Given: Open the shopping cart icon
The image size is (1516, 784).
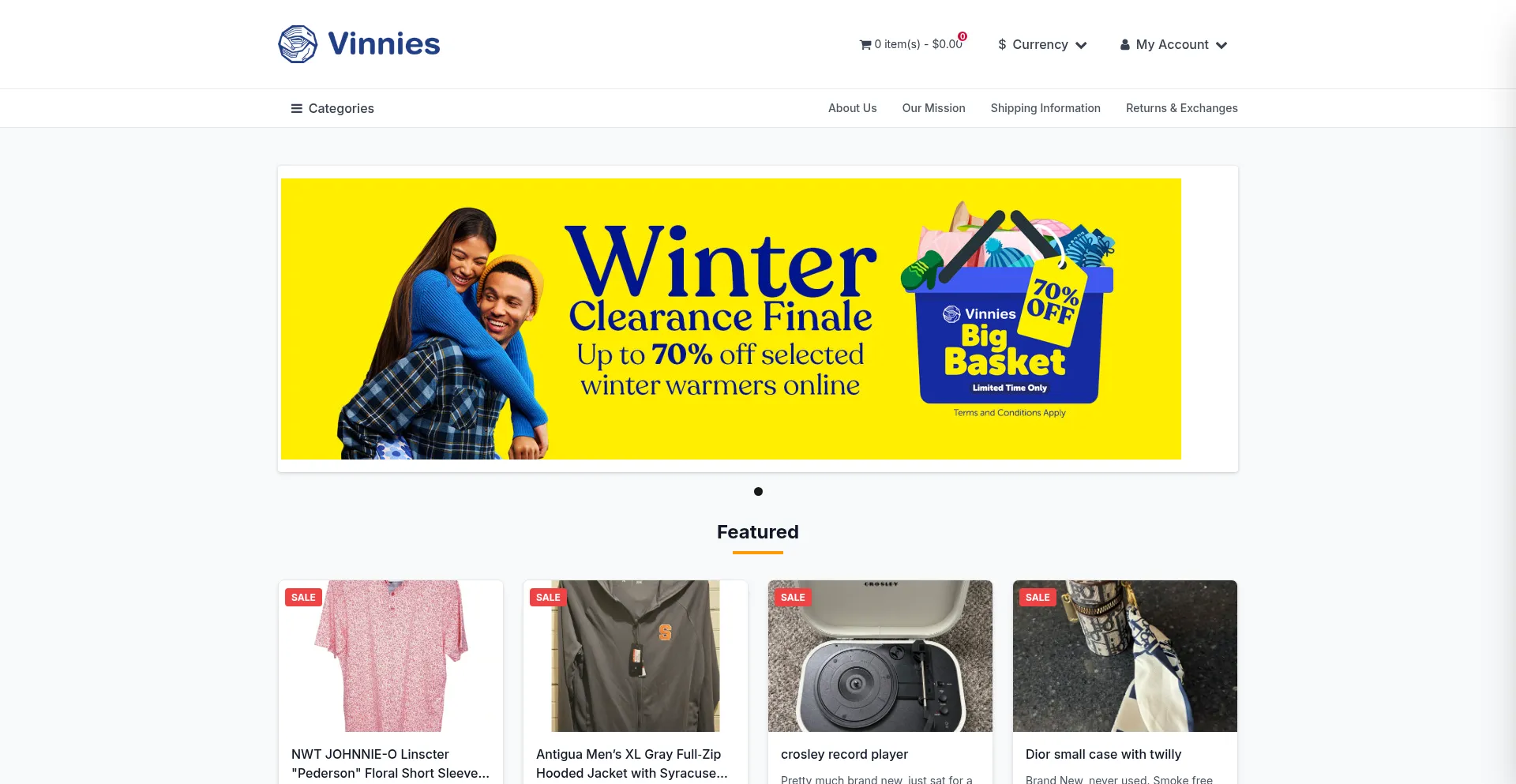Looking at the screenshot, I should pyautogui.click(x=865, y=45).
